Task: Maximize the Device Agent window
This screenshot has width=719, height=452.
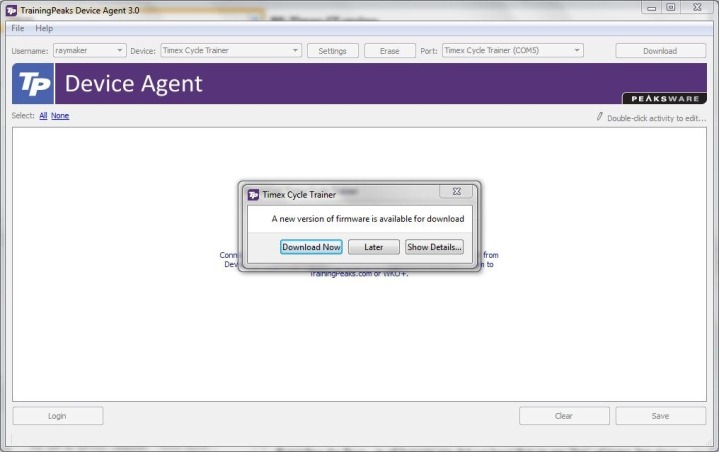Action: [x=670, y=8]
